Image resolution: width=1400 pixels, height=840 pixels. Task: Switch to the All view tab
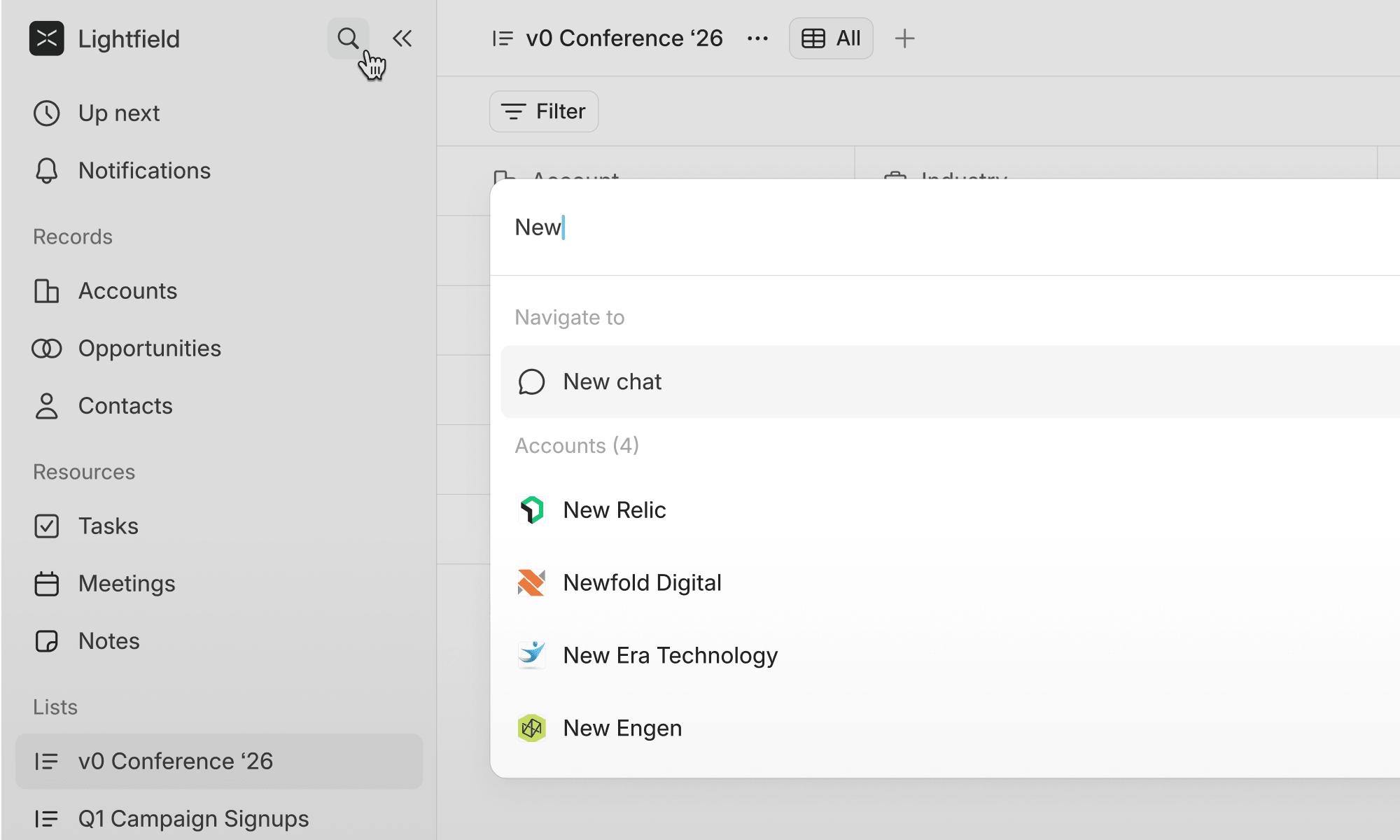click(831, 38)
